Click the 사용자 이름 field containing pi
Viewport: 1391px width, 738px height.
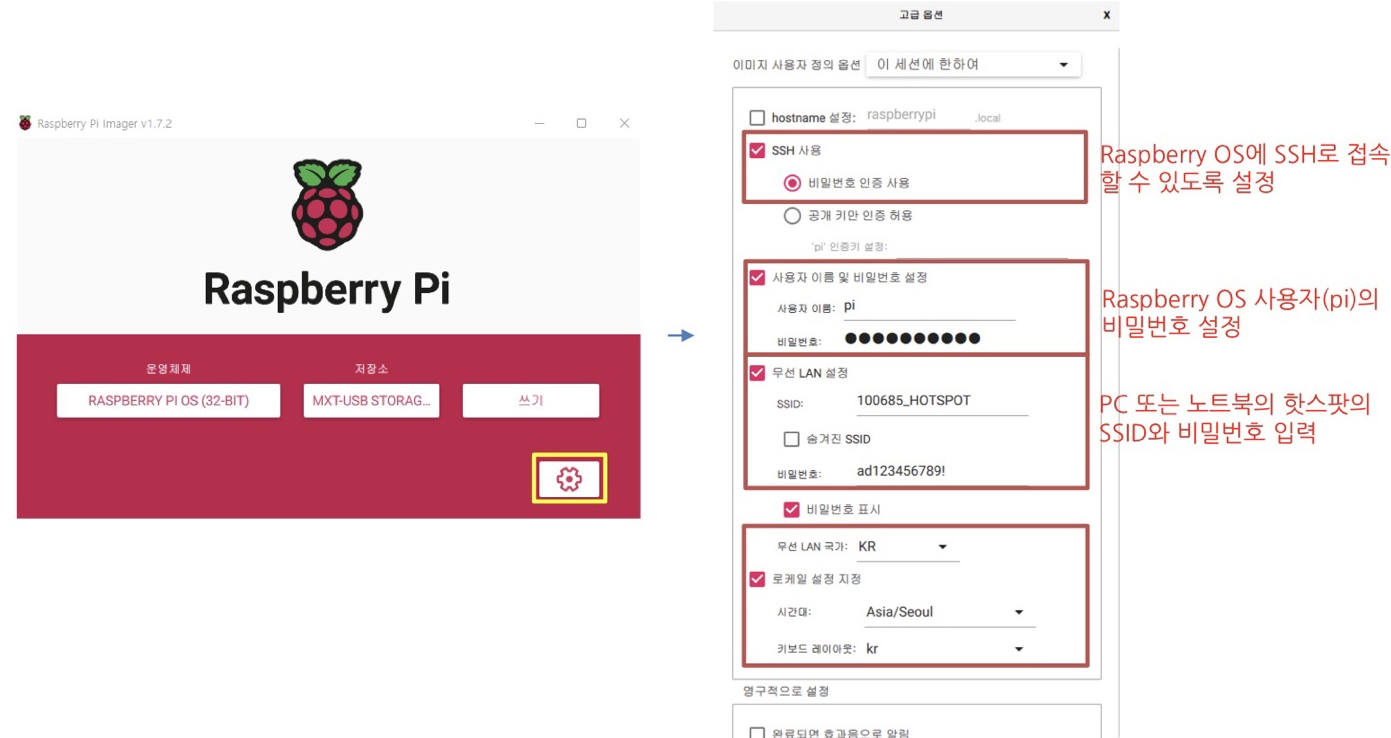(x=927, y=307)
